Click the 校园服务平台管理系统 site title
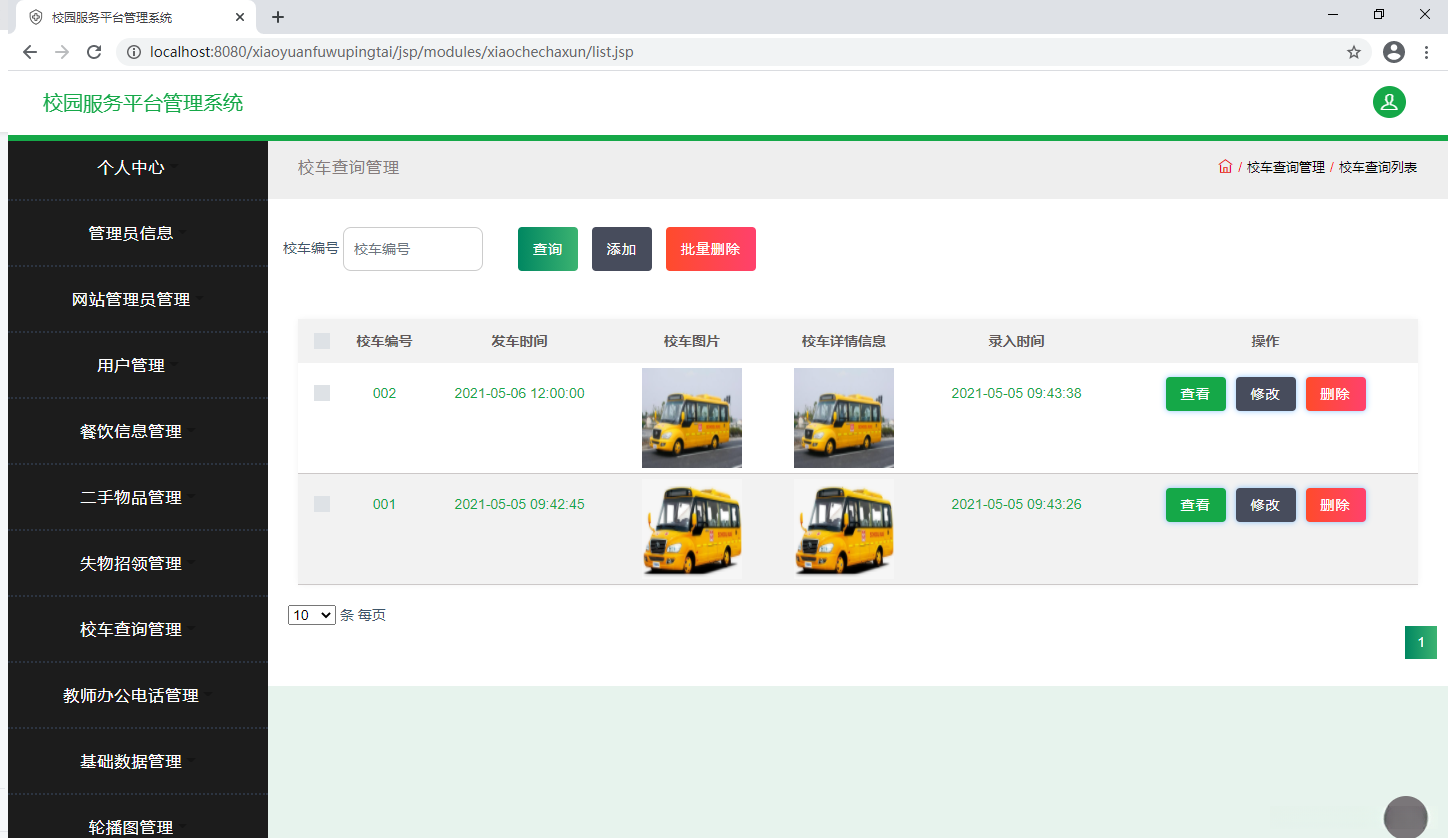Viewport: 1448px width, 838px height. click(x=143, y=103)
